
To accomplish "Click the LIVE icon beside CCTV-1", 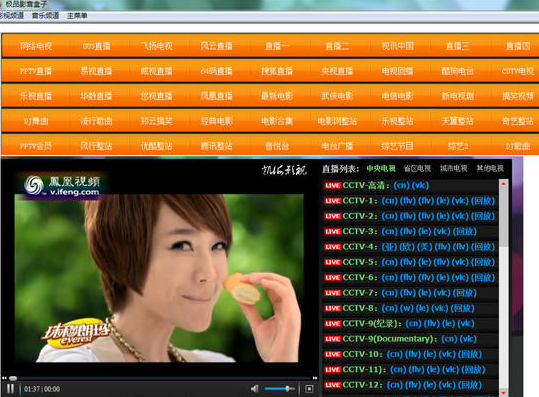I will tap(333, 201).
